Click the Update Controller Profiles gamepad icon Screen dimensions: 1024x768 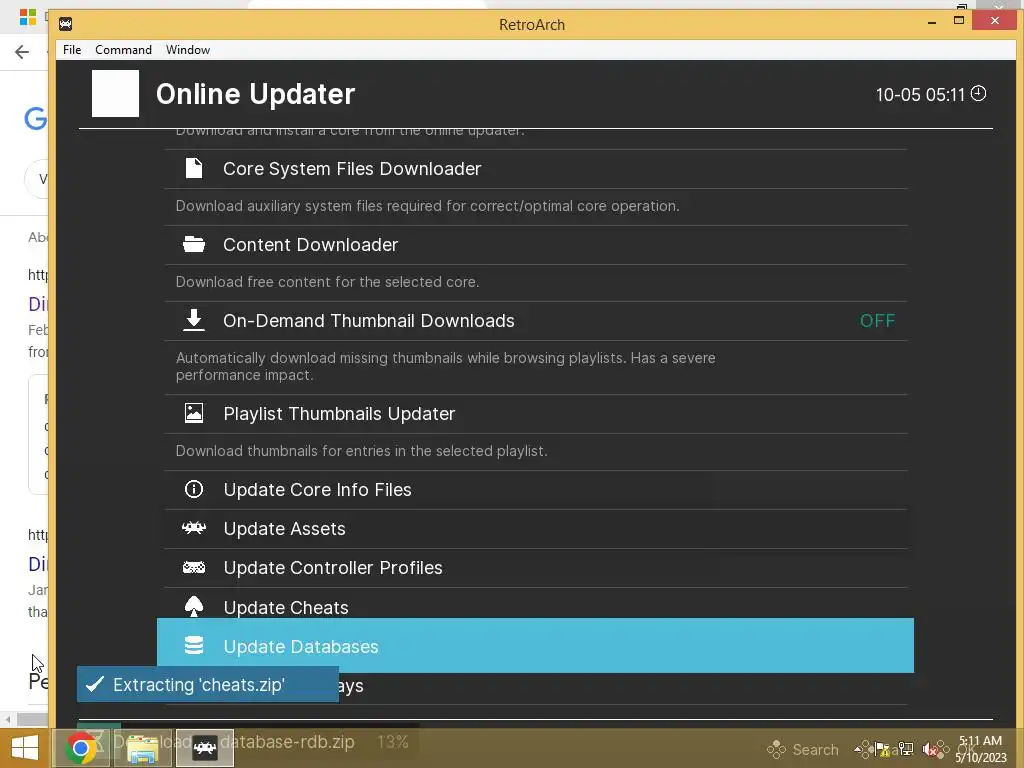194,568
